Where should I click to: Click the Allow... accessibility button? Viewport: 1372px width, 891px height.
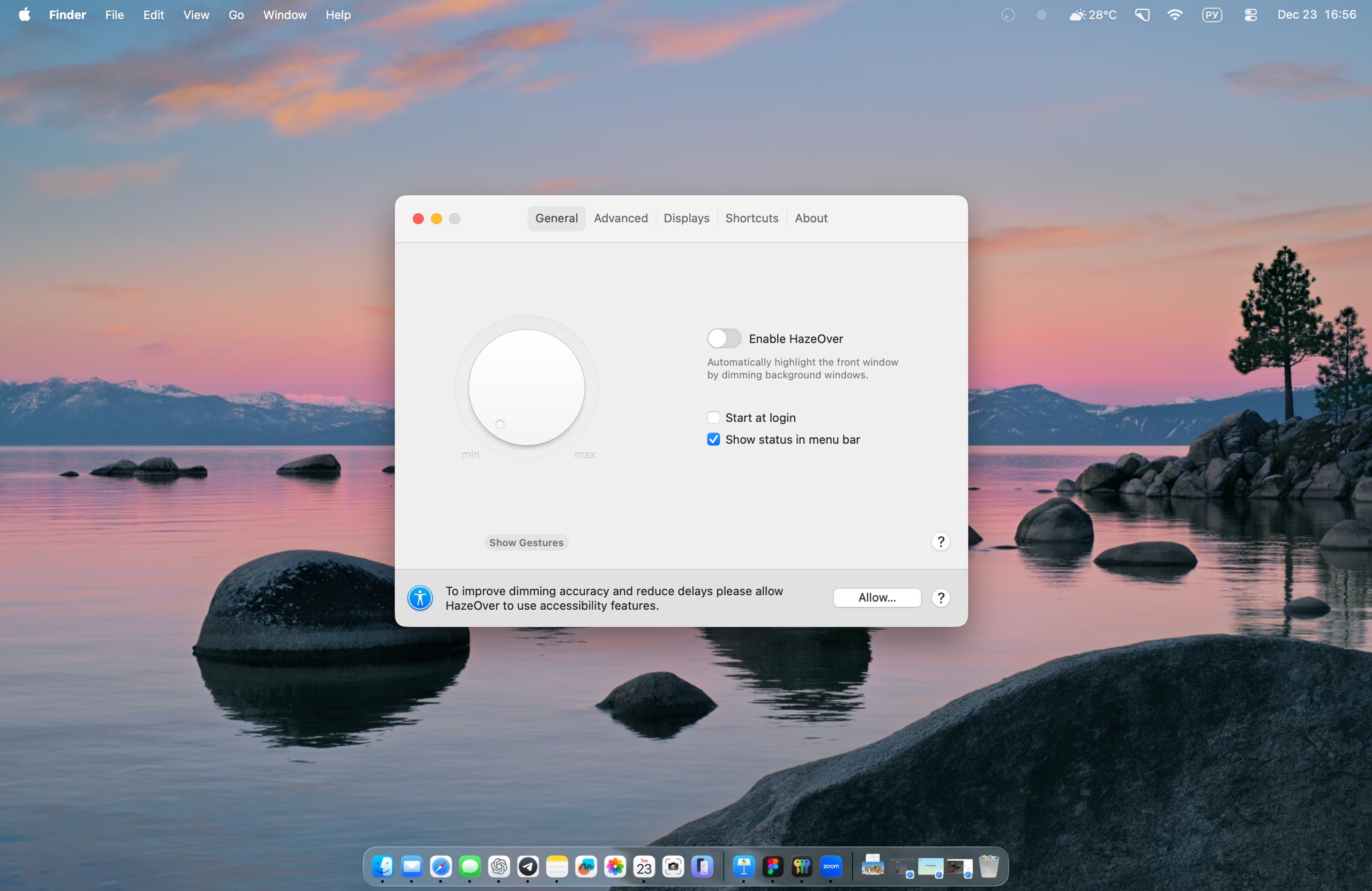point(876,597)
